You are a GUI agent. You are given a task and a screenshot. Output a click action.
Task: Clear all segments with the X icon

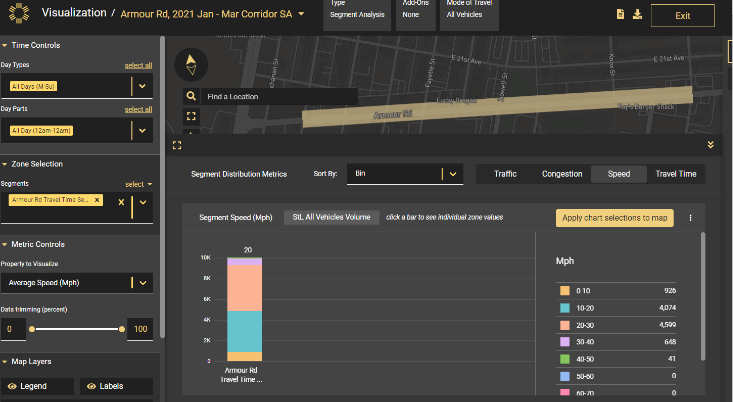click(121, 202)
